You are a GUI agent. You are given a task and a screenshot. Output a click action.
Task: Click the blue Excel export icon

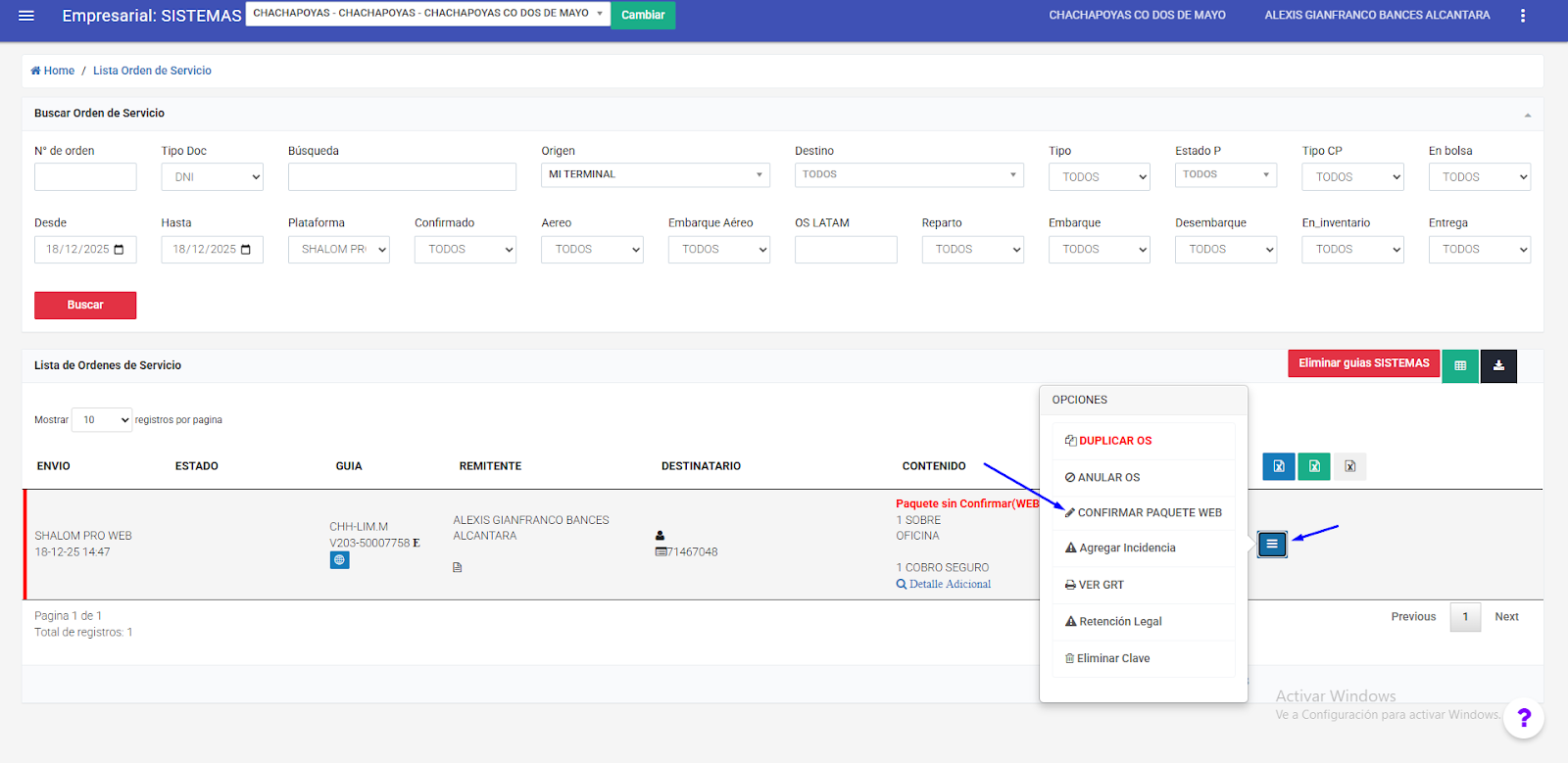(x=1279, y=466)
